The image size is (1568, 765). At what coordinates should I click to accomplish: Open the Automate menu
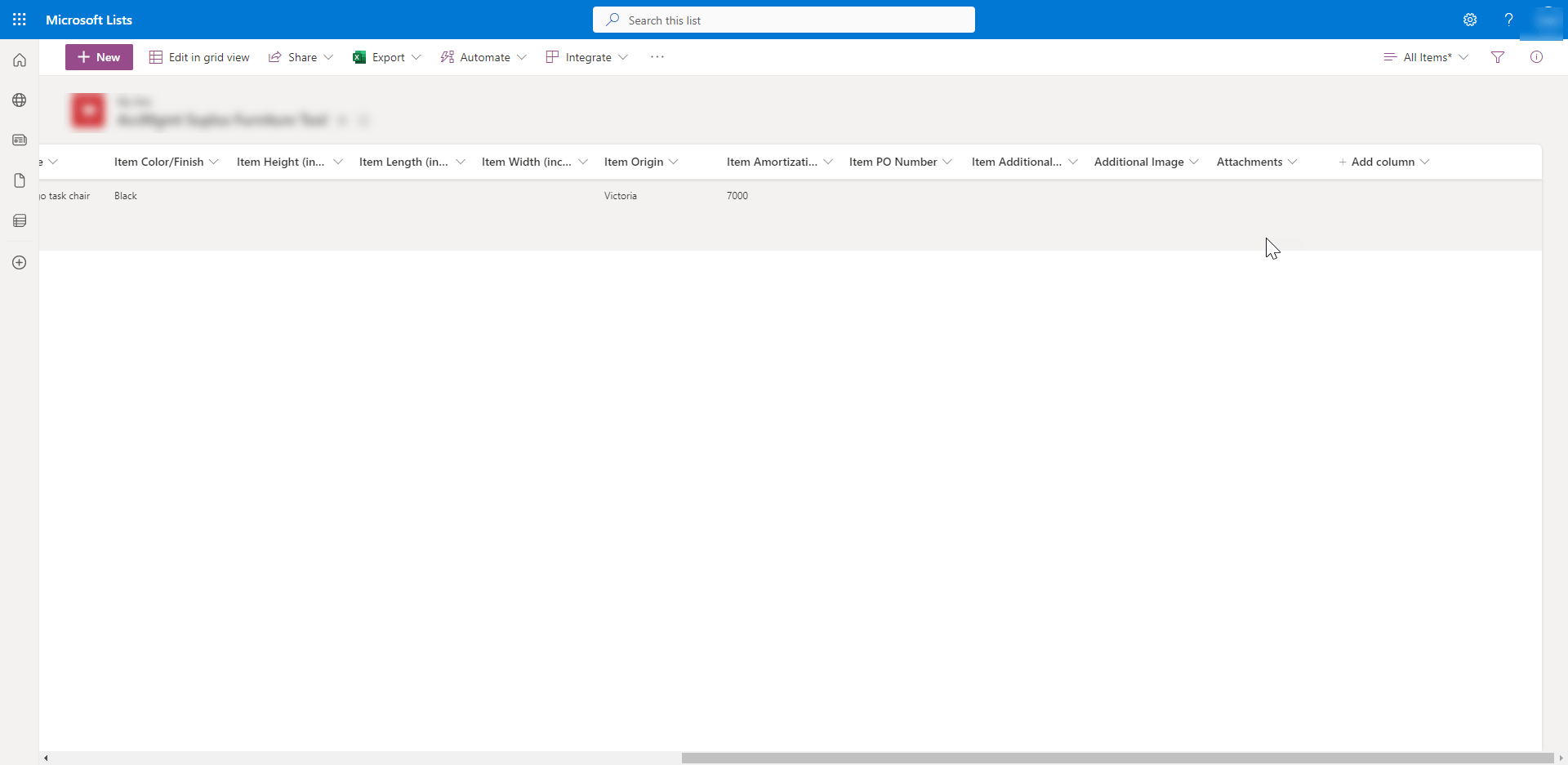483,57
